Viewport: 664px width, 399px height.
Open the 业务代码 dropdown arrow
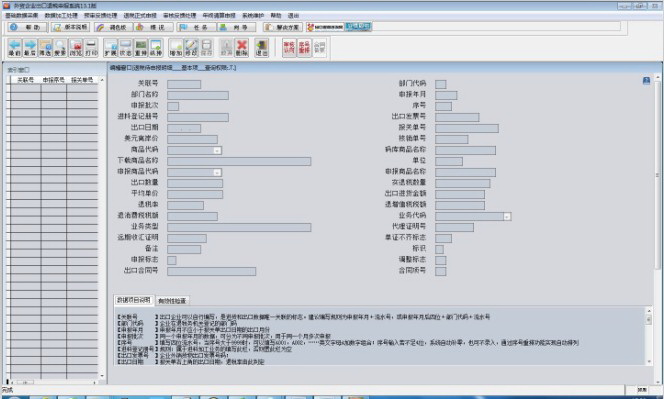[507, 216]
